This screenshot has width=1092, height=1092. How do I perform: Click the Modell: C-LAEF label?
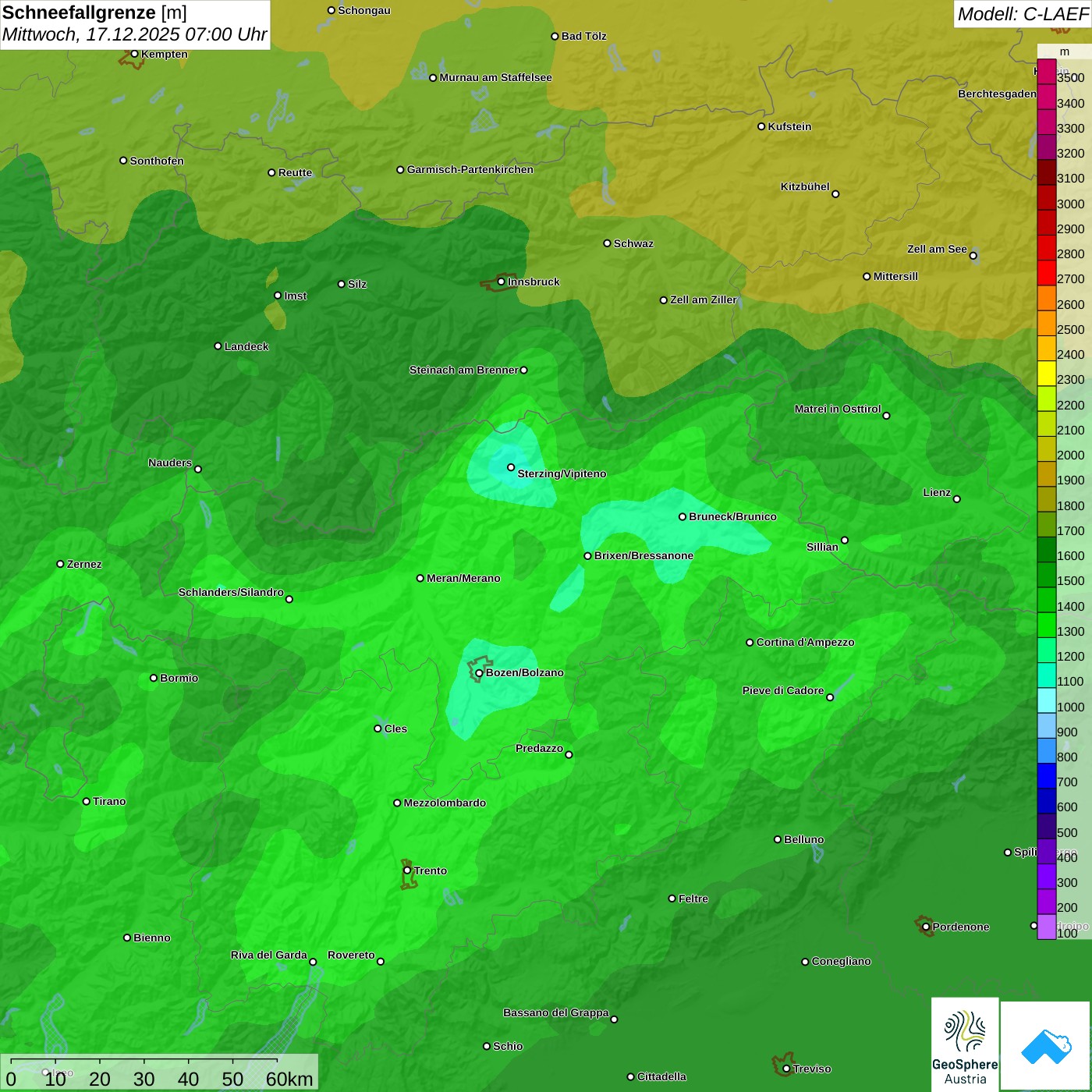coord(1022,14)
